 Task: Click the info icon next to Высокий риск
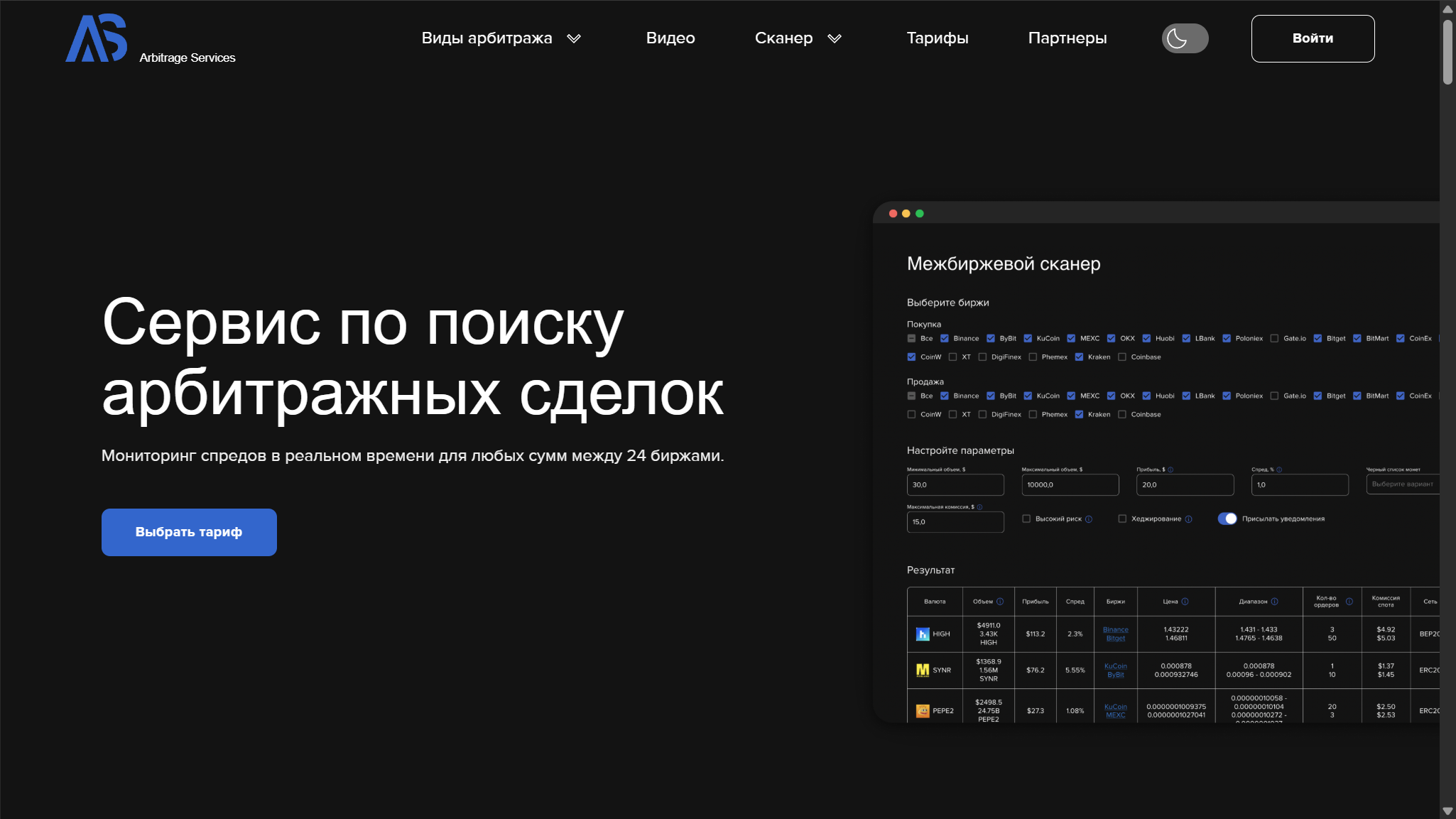[1089, 519]
